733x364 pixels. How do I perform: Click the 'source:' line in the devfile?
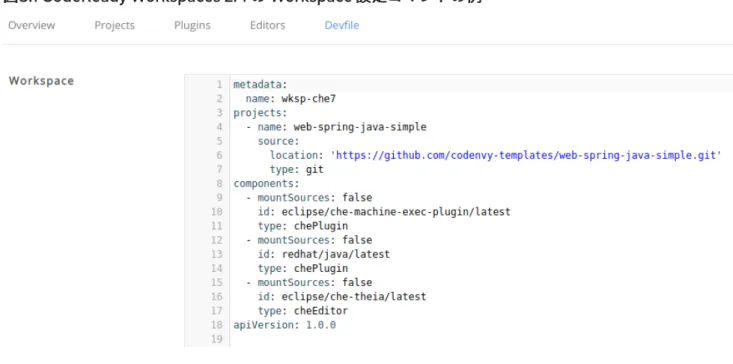[278, 141]
